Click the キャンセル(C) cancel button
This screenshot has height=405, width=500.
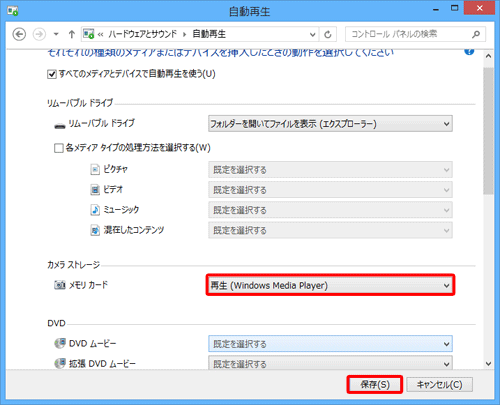439,385
